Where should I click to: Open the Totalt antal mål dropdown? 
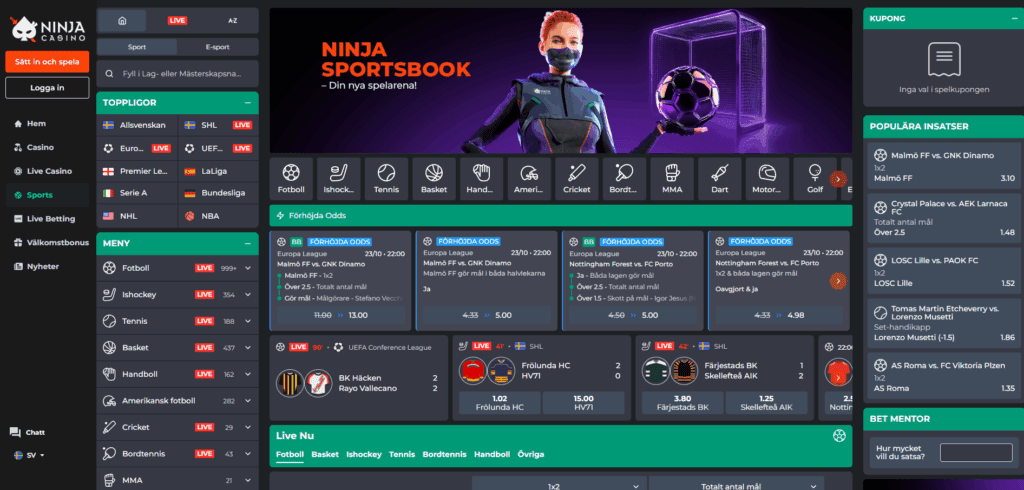tap(737, 485)
